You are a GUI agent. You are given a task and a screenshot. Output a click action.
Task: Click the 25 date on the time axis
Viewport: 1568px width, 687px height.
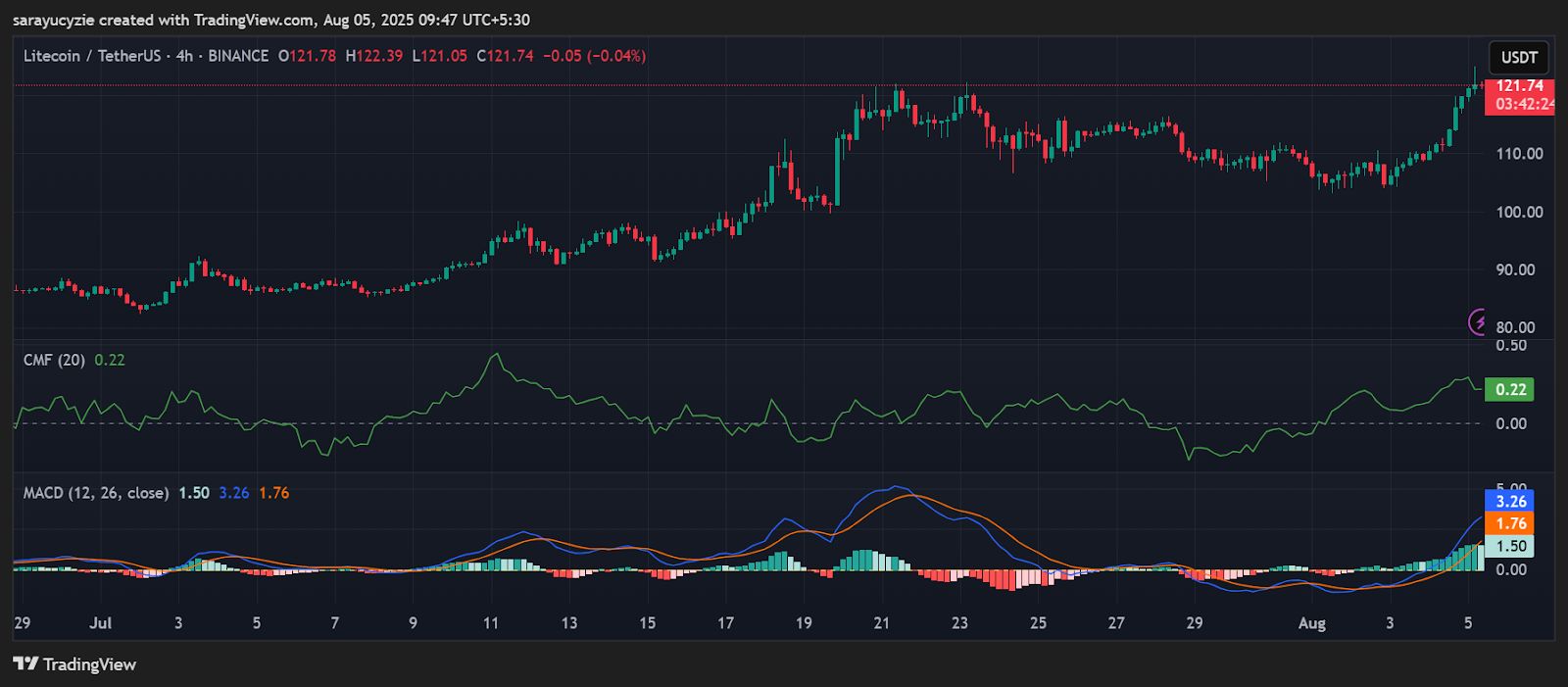pos(1038,623)
